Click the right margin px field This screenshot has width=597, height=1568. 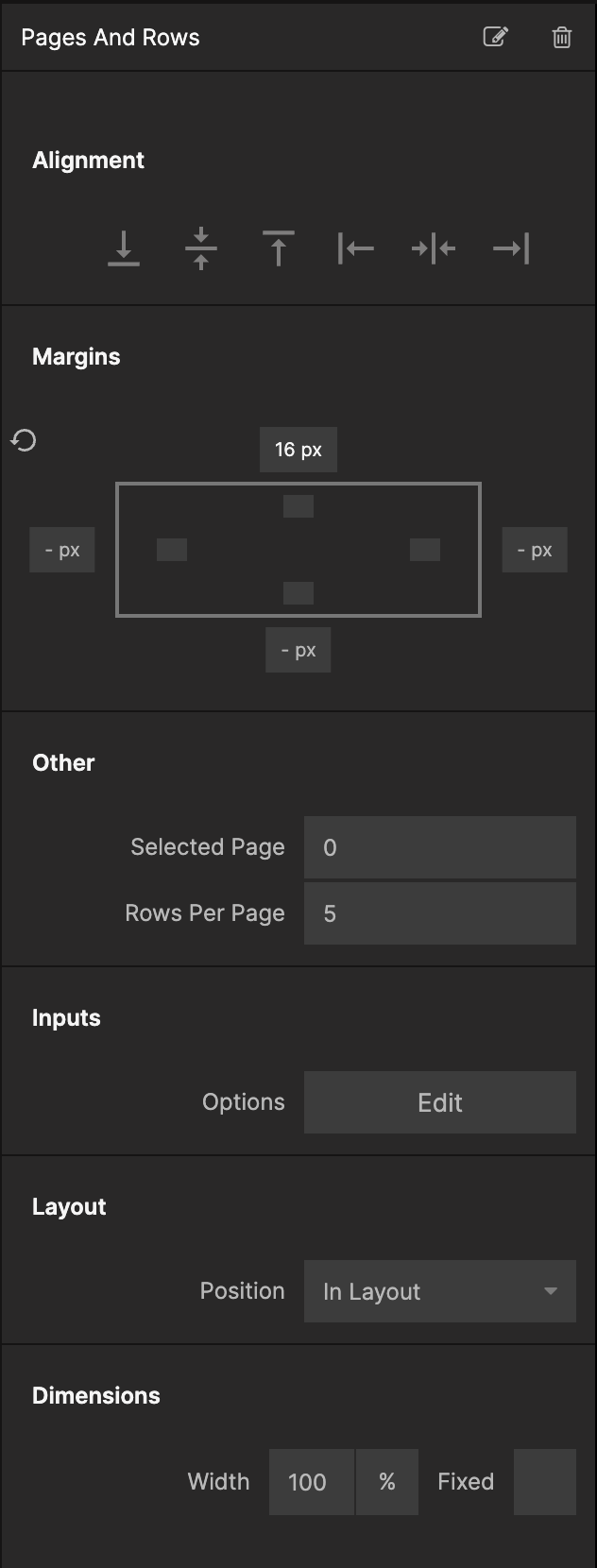pyautogui.click(x=535, y=550)
